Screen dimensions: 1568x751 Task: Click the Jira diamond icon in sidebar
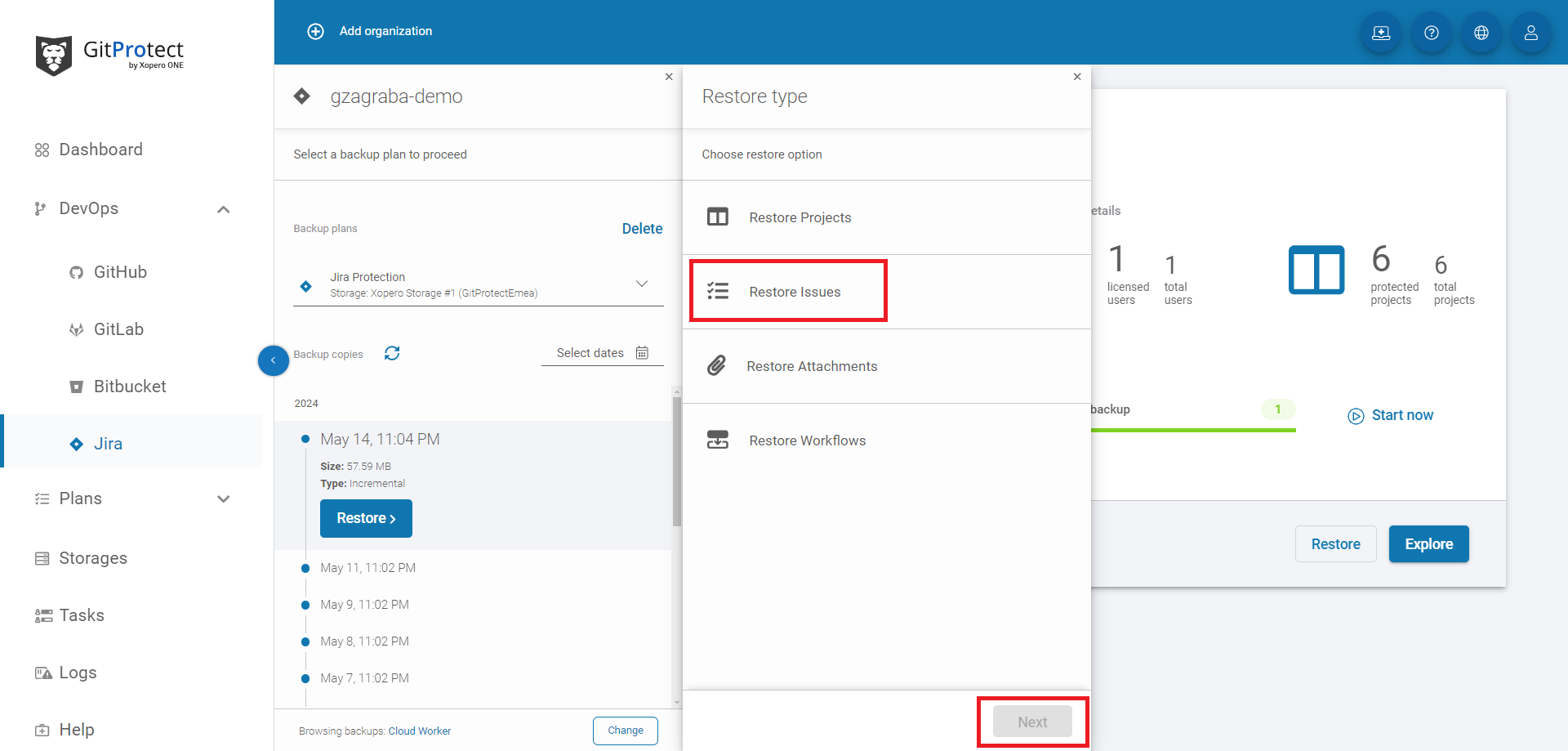[x=76, y=443]
